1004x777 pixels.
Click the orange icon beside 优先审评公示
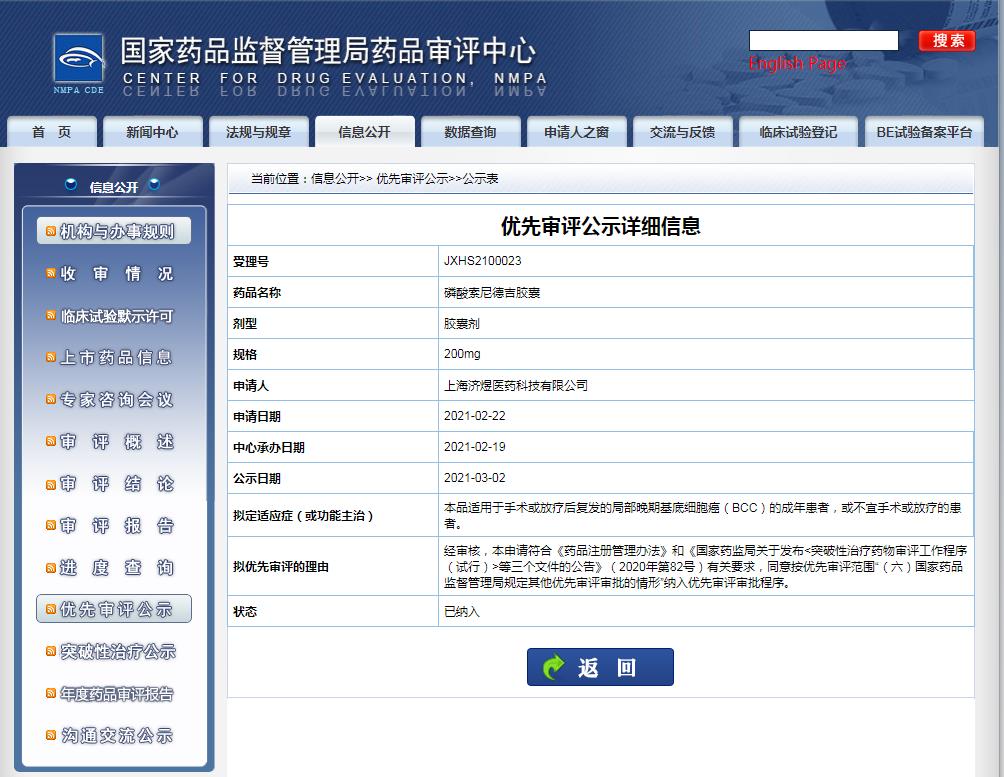(x=51, y=609)
